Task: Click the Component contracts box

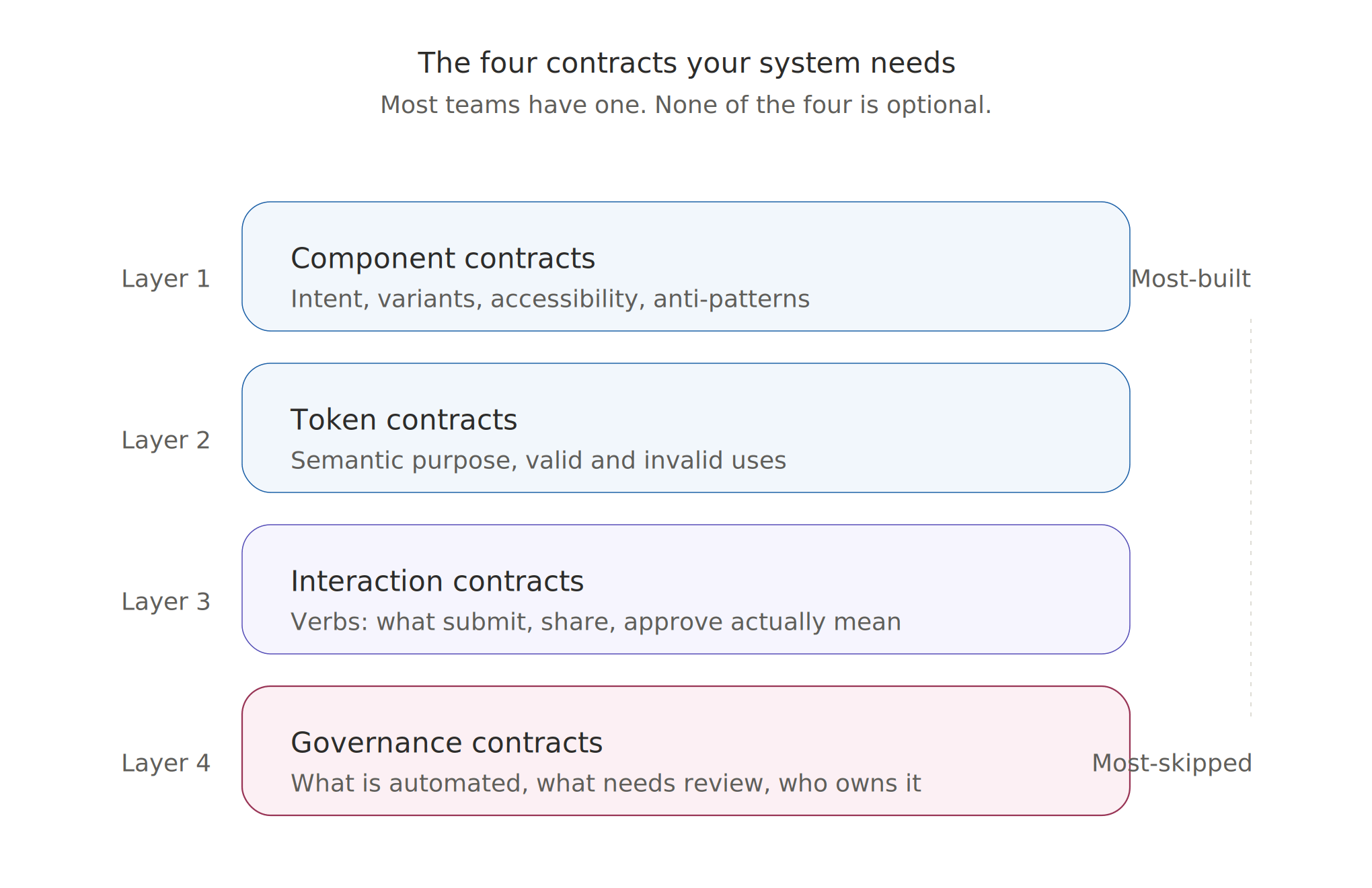Action: pyautogui.click(x=685, y=266)
